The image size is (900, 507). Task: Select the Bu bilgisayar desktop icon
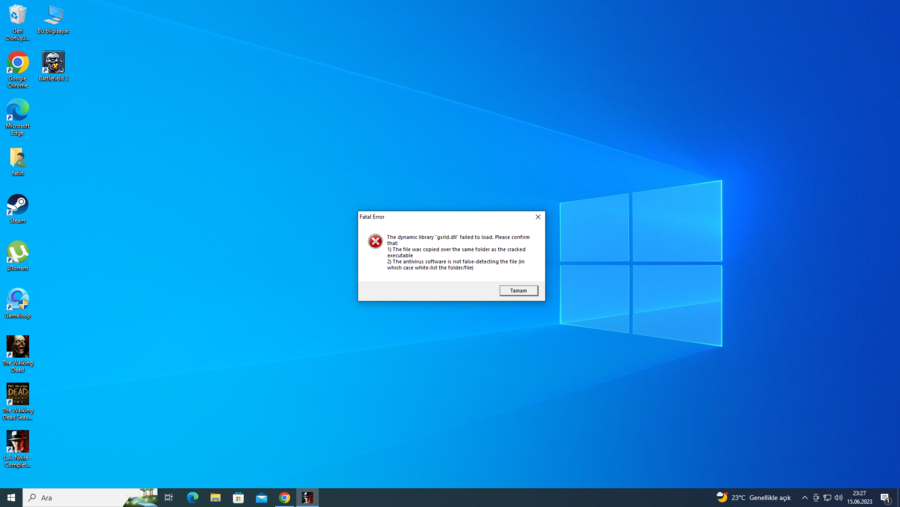[x=53, y=20]
